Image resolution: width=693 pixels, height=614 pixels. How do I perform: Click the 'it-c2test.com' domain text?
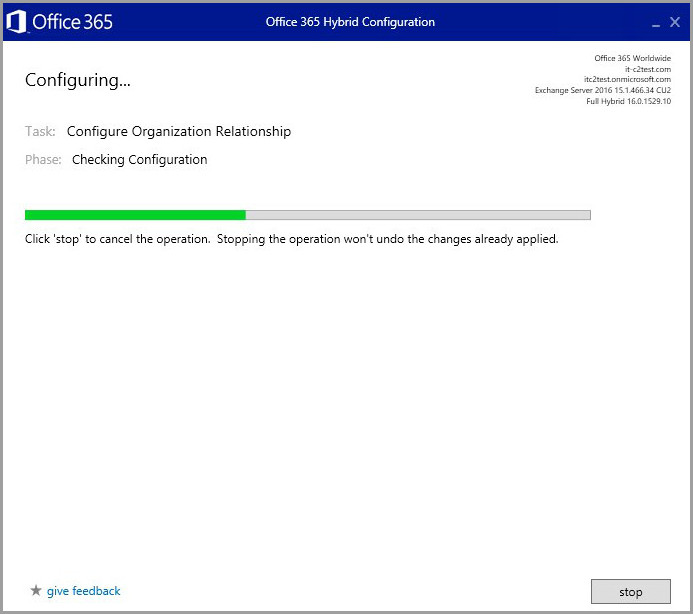click(x=647, y=69)
